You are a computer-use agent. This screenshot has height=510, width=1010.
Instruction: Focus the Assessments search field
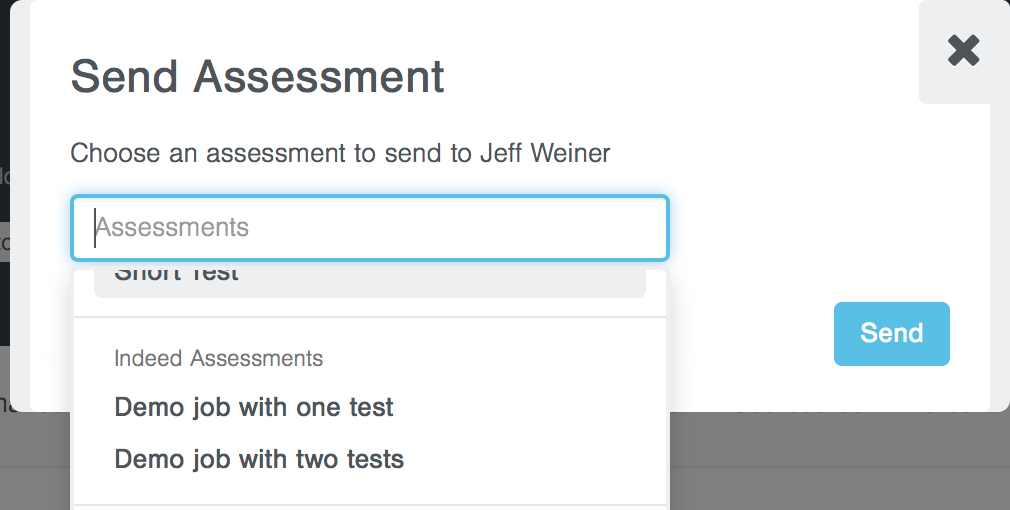(370, 228)
